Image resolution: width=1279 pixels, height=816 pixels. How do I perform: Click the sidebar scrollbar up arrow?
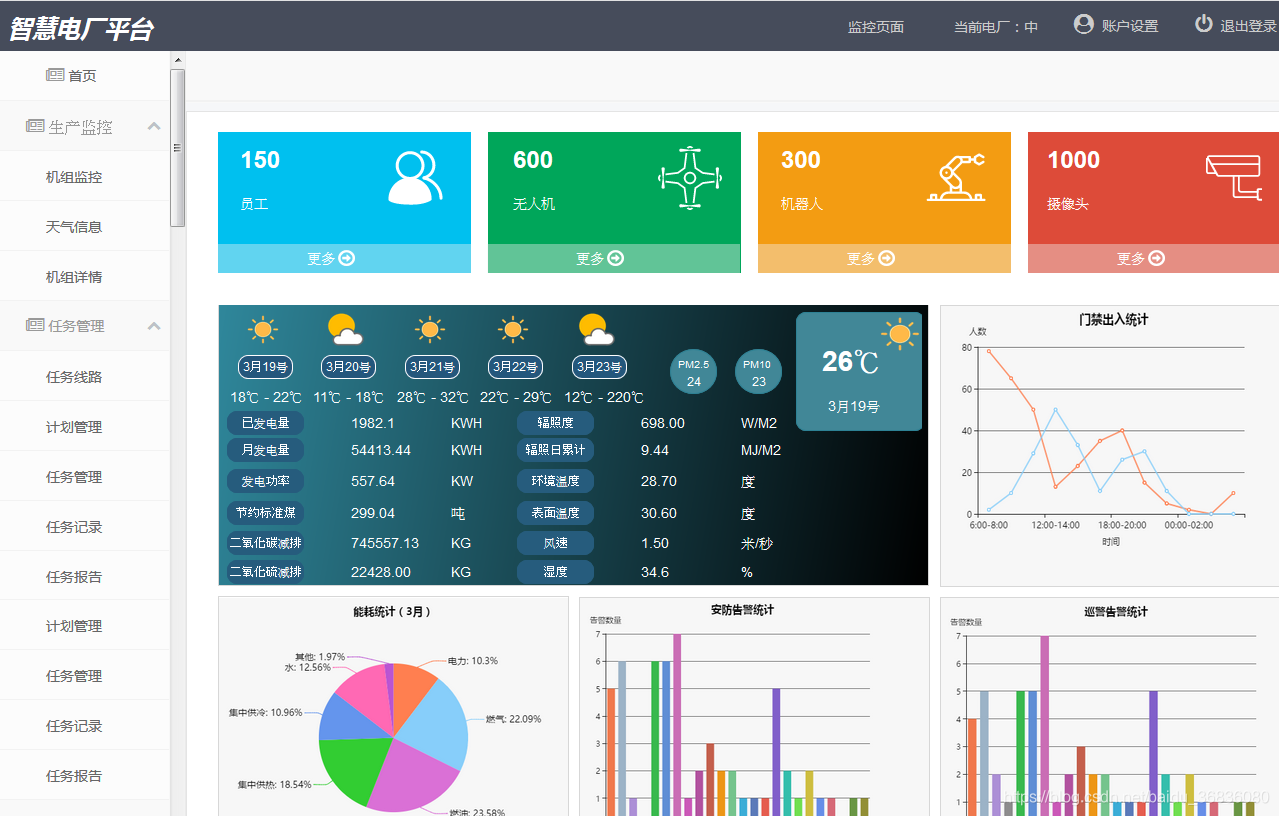click(x=178, y=59)
